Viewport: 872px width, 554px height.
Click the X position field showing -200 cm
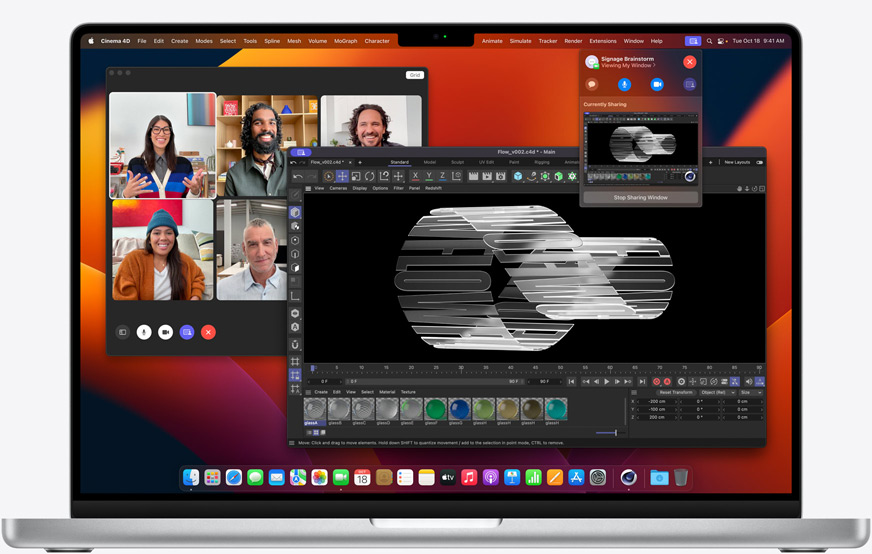[657, 402]
